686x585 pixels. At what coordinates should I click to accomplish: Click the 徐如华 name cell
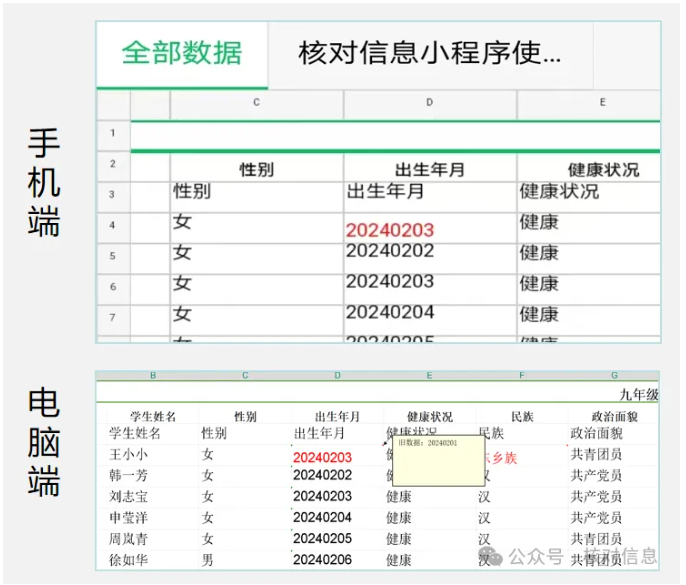coord(153,560)
